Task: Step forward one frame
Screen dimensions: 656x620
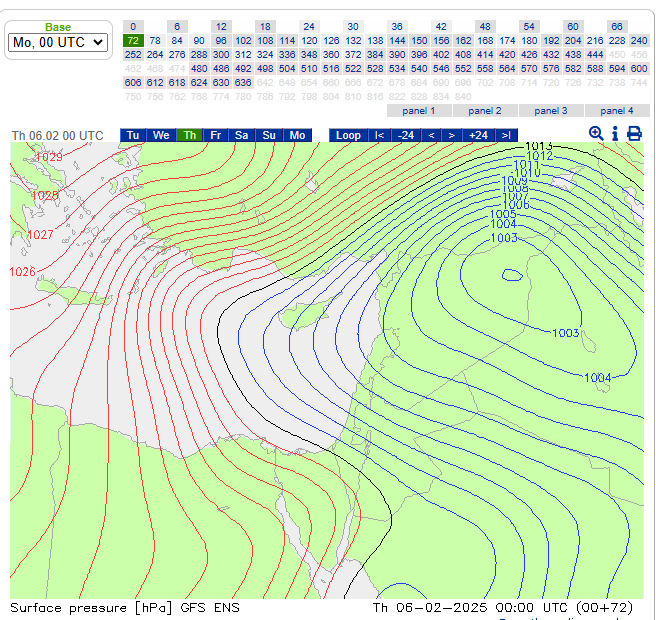Action: click(x=452, y=135)
